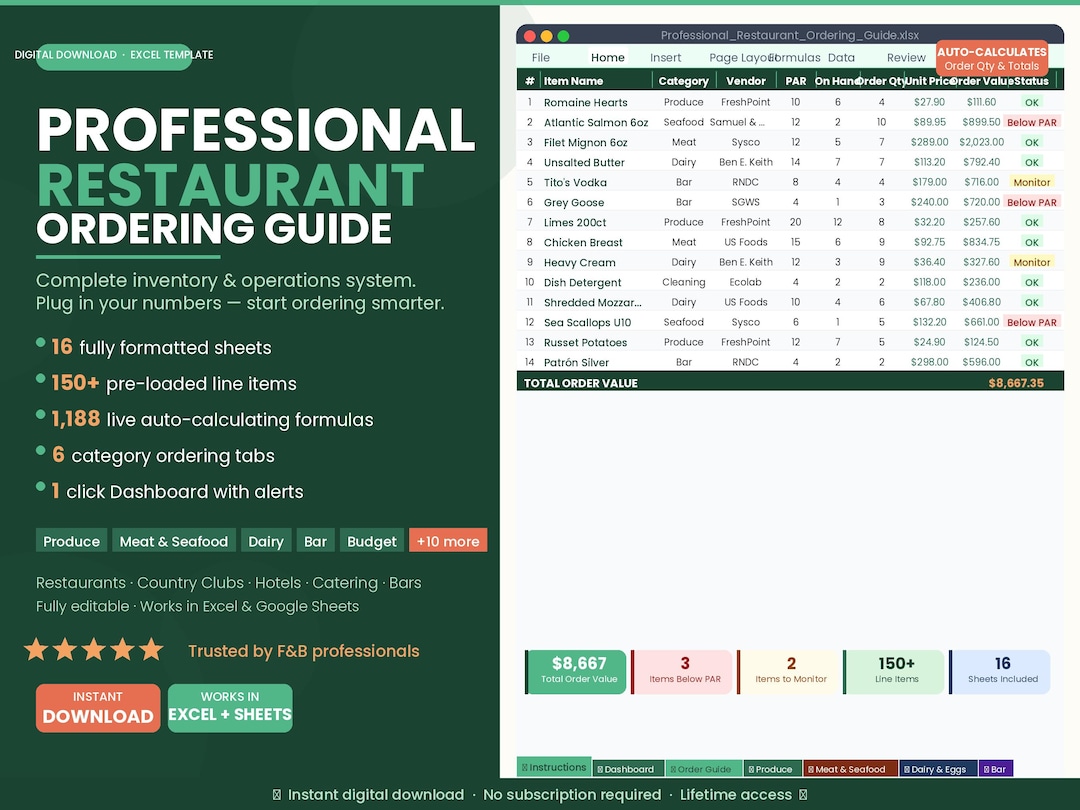Click the yellow minimize window dot
Viewport: 1080px width, 810px height.
pos(546,36)
